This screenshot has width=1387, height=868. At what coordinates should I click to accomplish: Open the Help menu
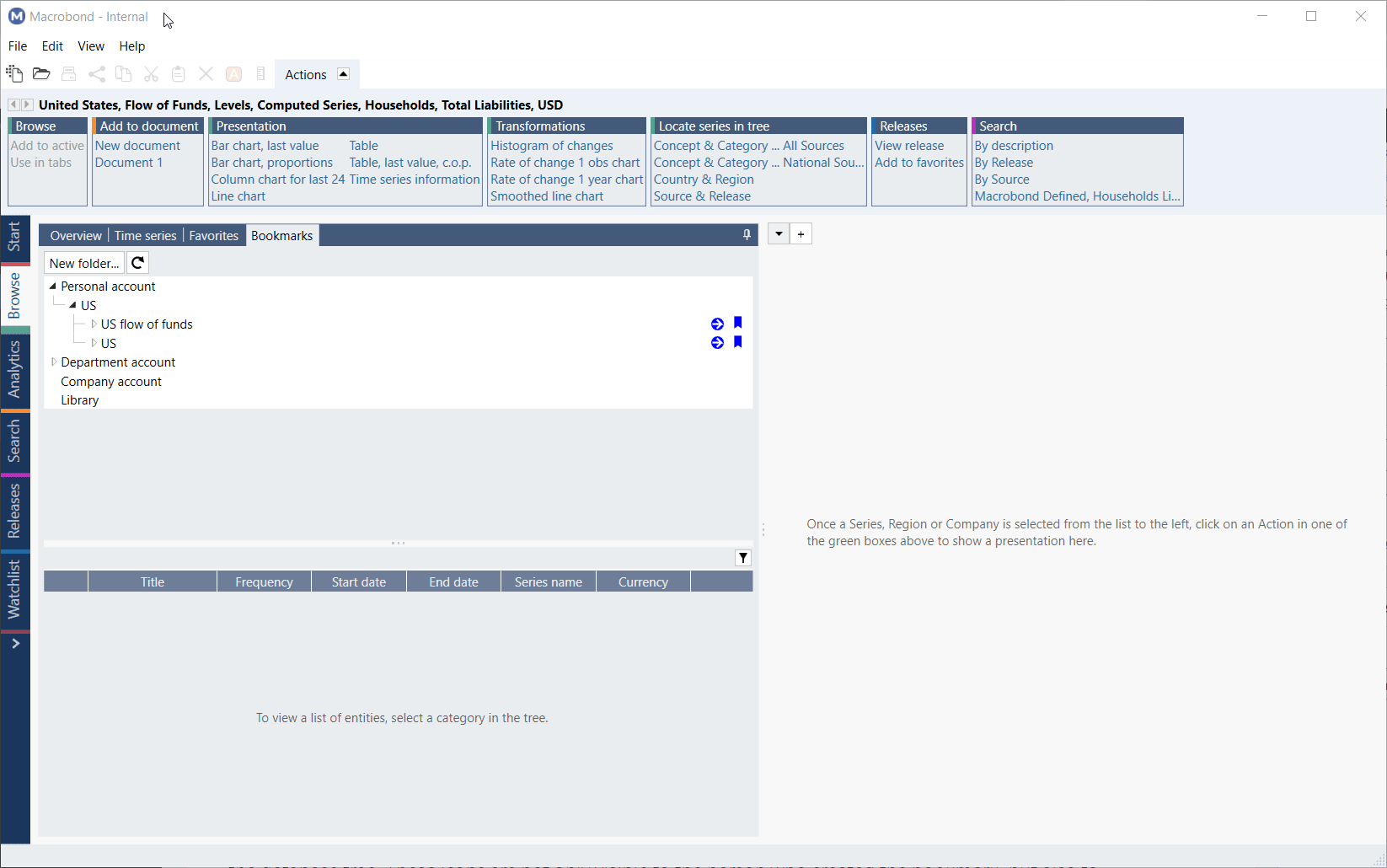coord(132,46)
